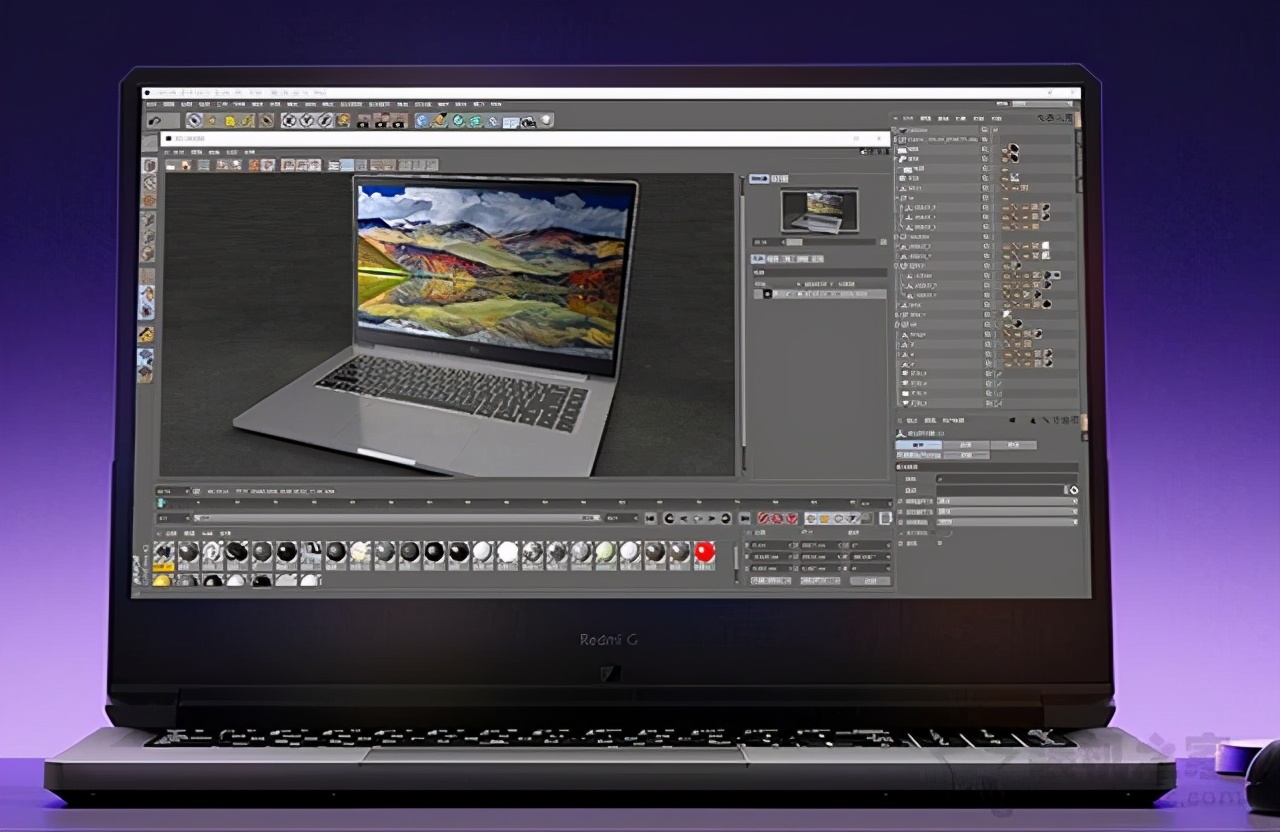Select the live selection tool icon
The height and width of the screenshot is (832, 1280).
point(194,121)
